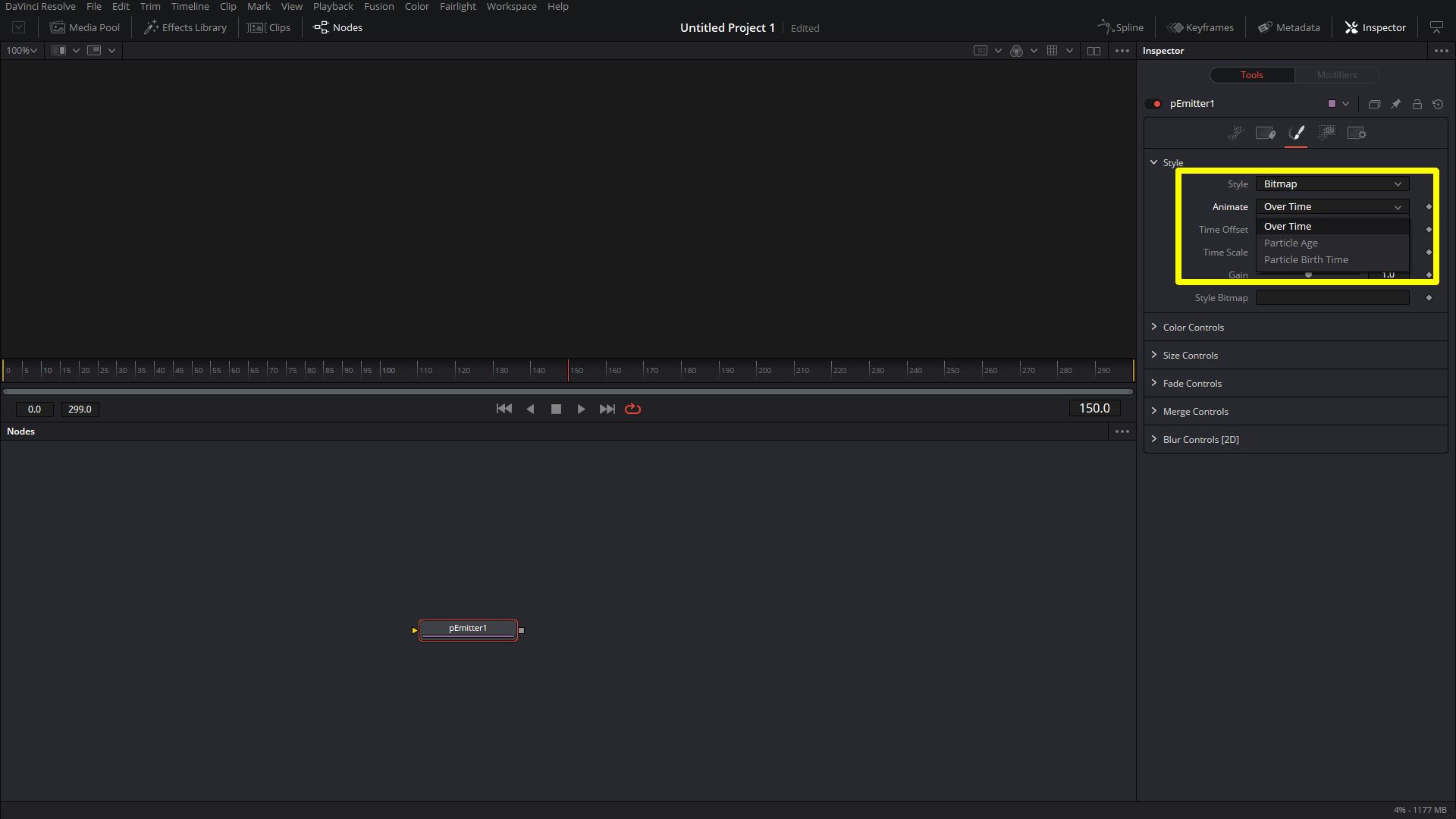
Task: Open the Spline editor
Action: click(1120, 27)
